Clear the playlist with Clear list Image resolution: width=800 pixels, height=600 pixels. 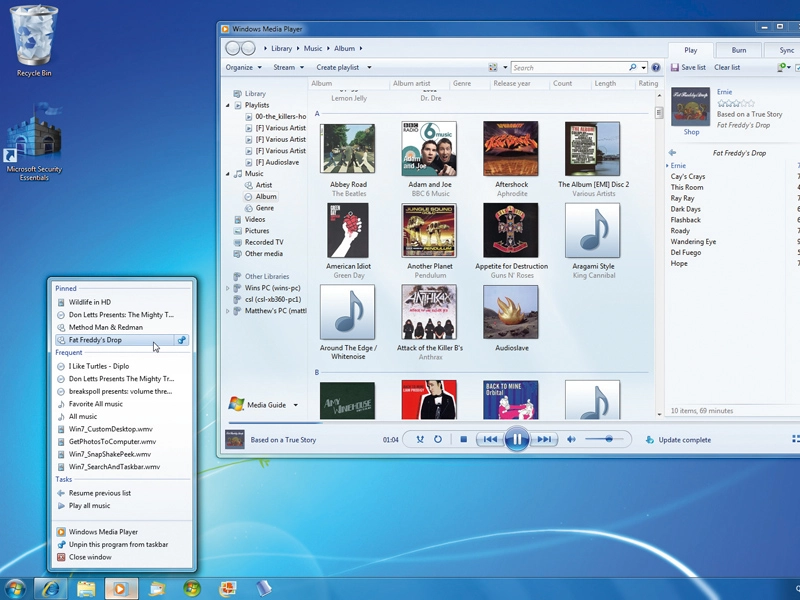[727, 67]
